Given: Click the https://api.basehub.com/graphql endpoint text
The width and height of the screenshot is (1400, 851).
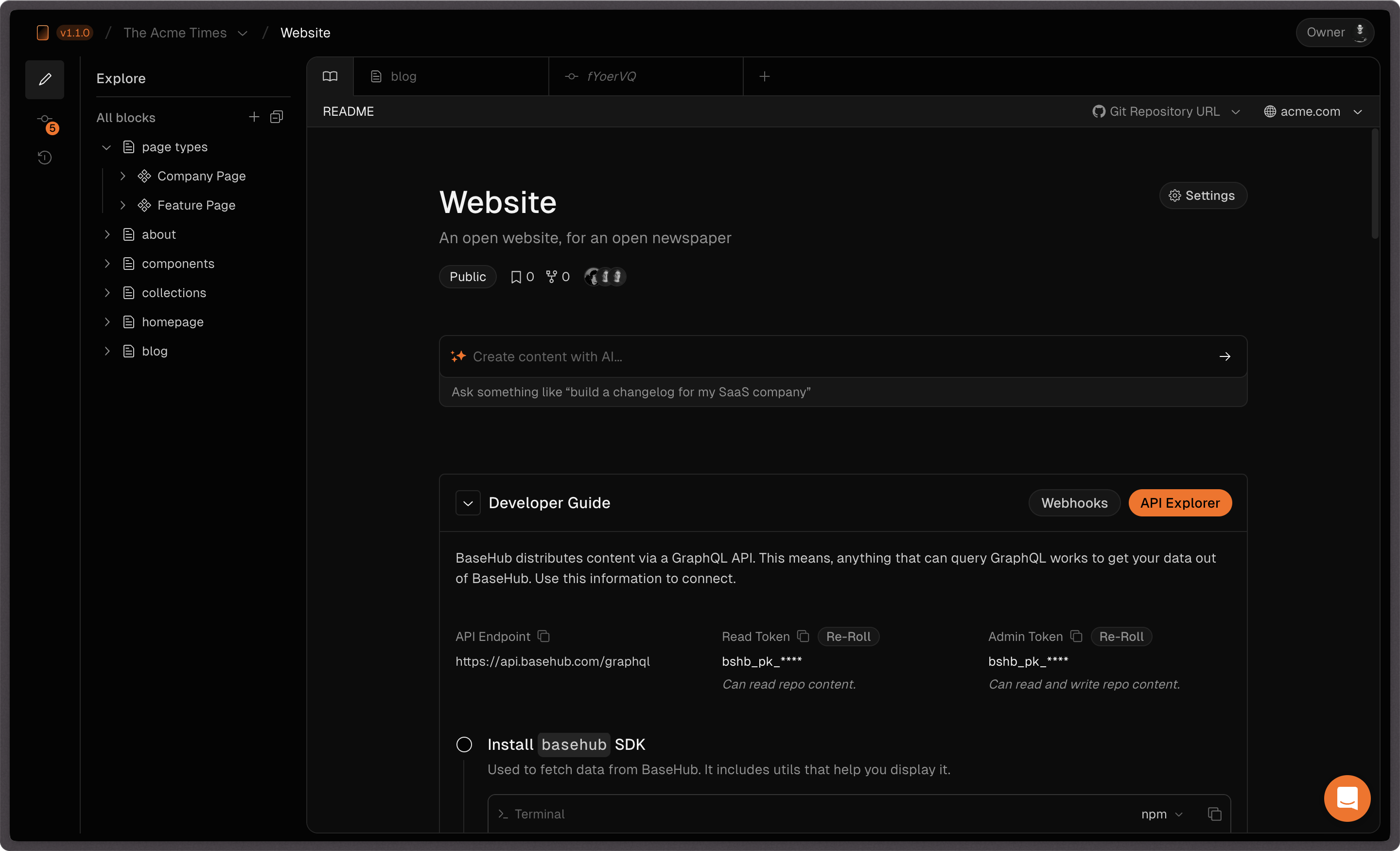Looking at the screenshot, I should 552,661.
